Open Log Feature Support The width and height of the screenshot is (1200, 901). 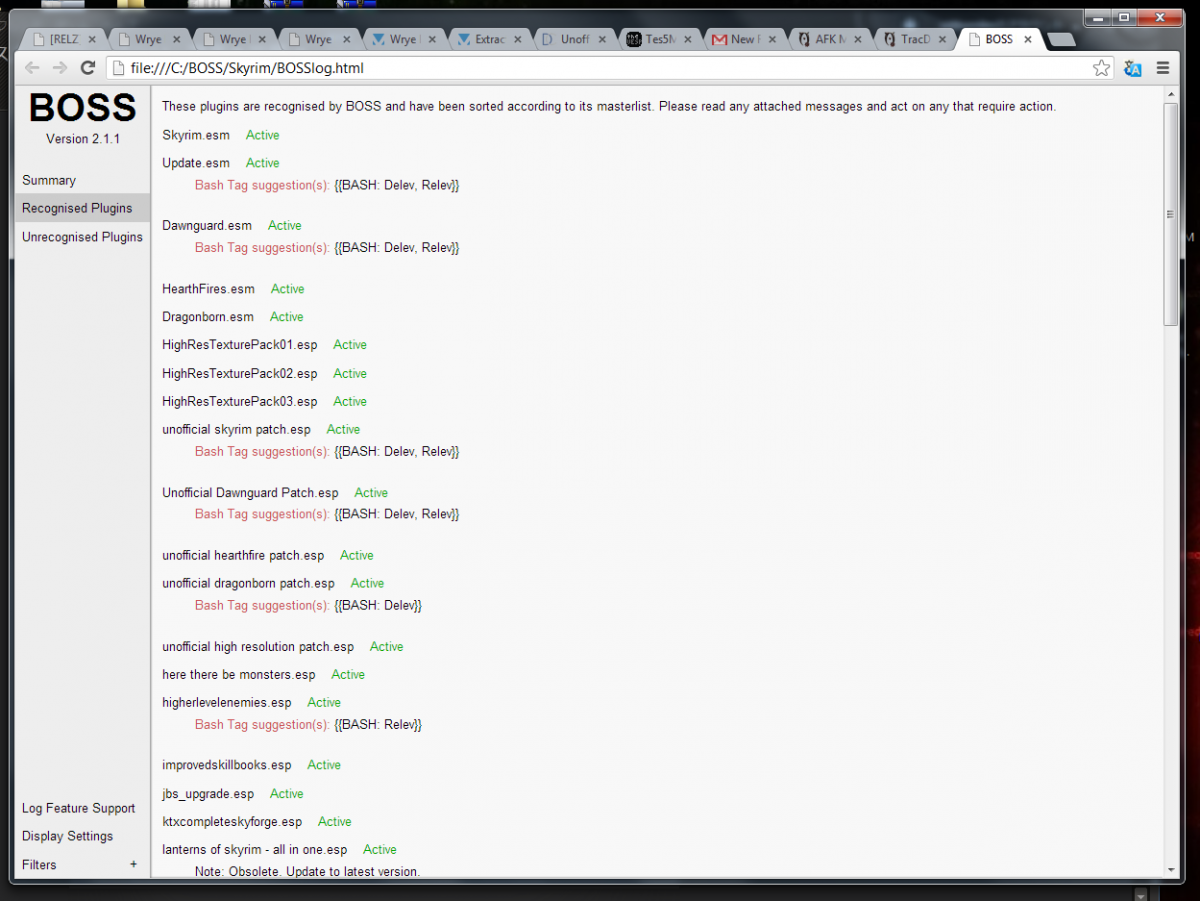(78, 808)
